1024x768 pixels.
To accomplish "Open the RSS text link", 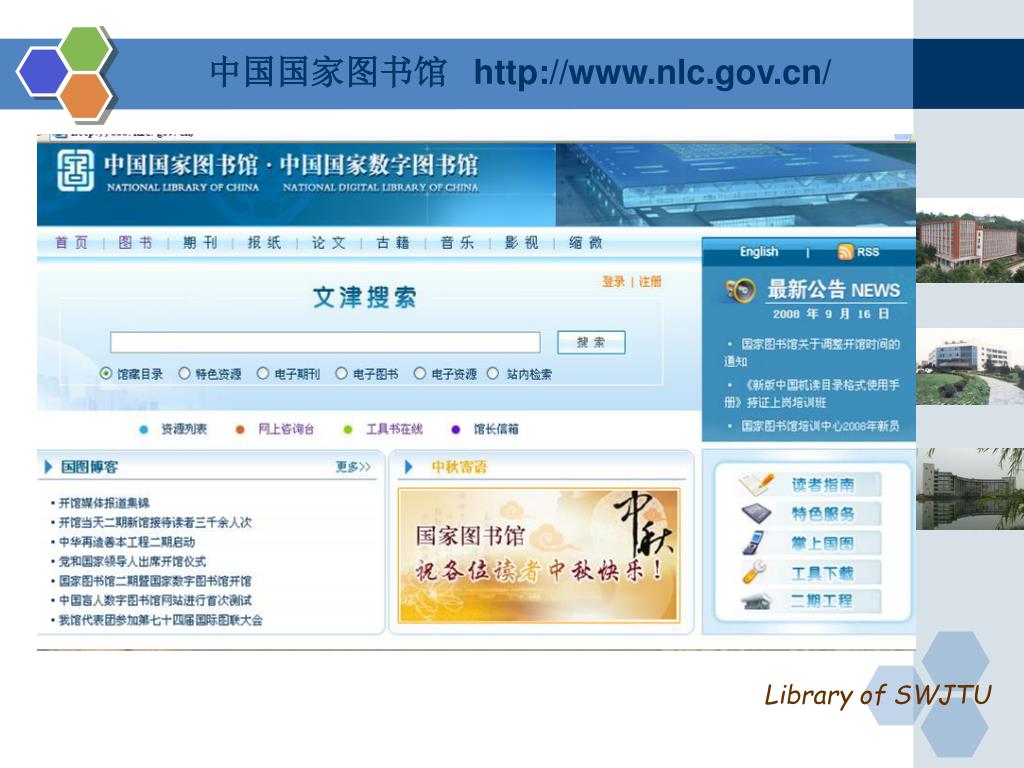I will click(868, 252).
